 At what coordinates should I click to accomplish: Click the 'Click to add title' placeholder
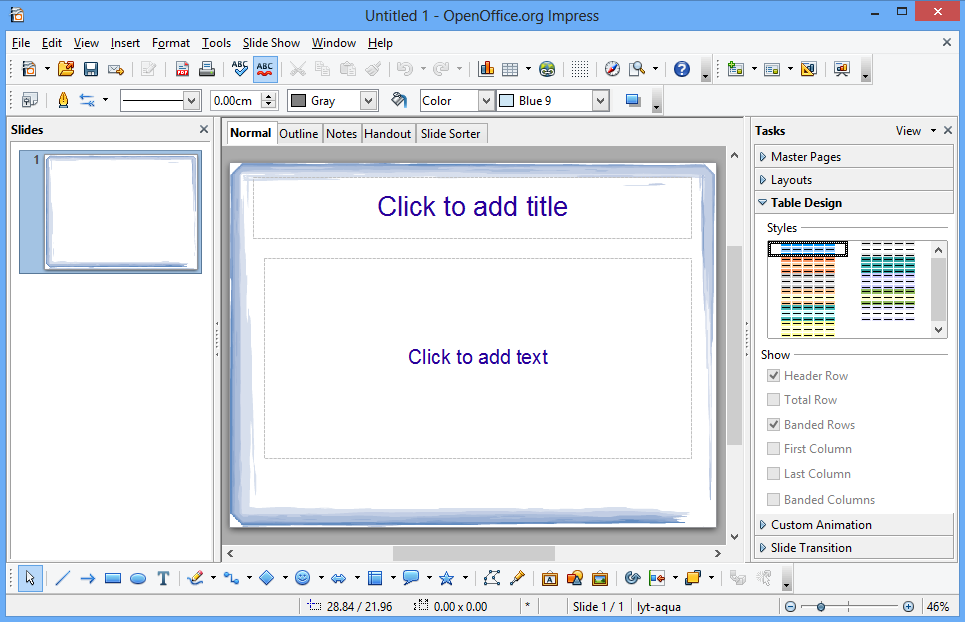tap(472, 207)
